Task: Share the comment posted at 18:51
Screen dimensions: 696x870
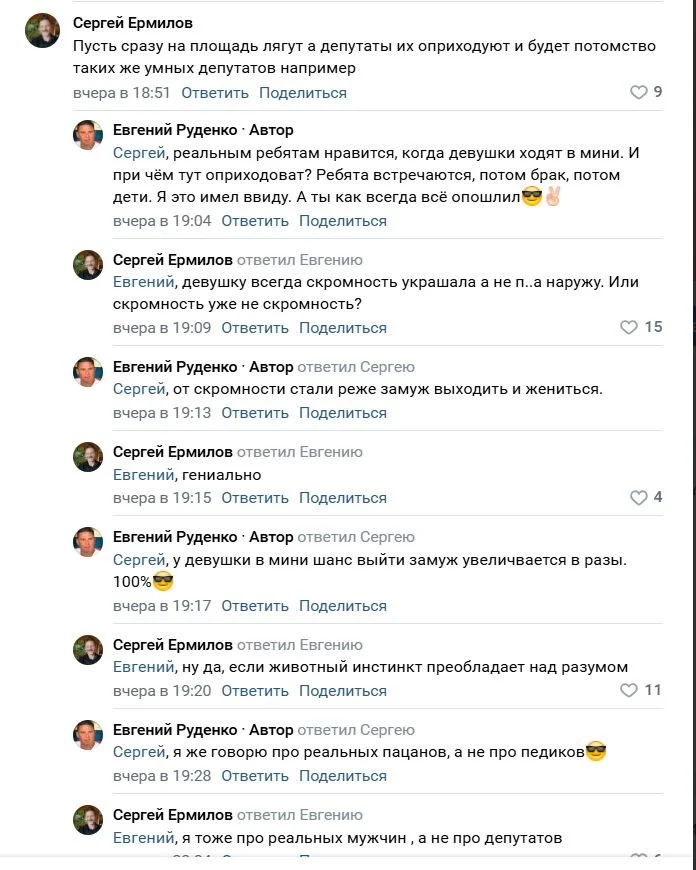Action: click(x=303, y=93)
